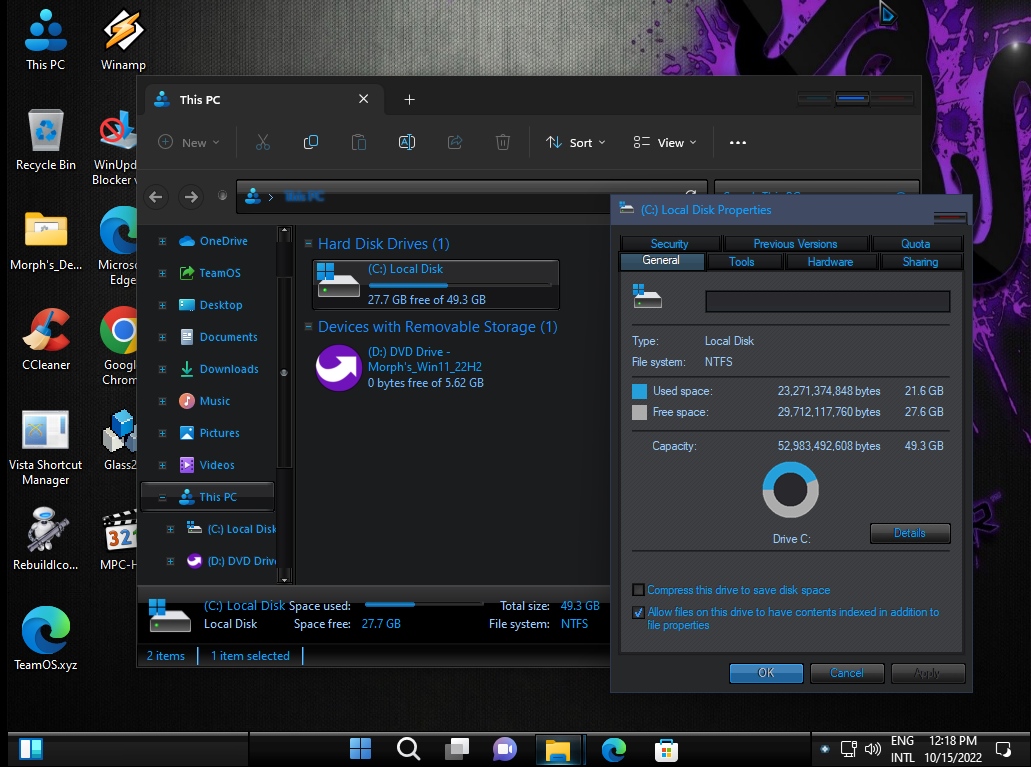
Task: Click the Delete trash icon in toolbar
Action: pos(503,143)
